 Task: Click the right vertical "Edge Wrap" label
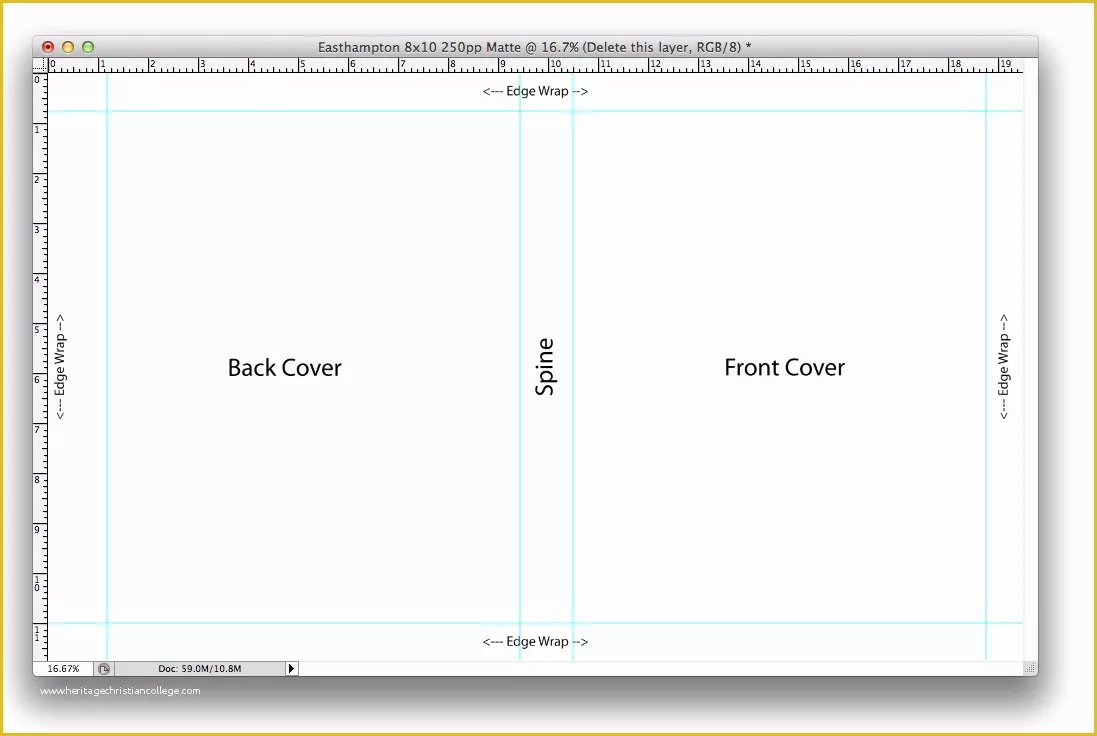[1004, 367]
